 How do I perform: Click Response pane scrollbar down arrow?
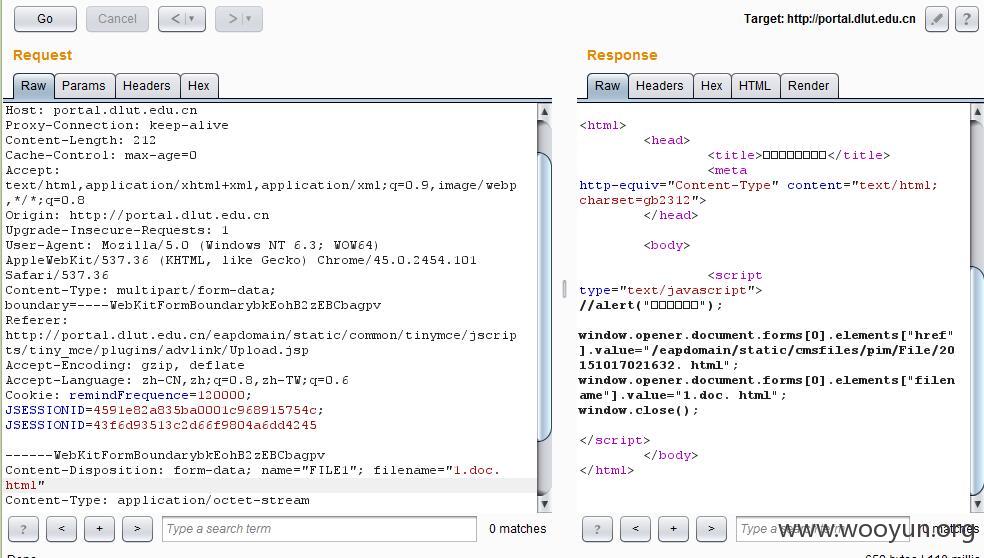[977, 503]
